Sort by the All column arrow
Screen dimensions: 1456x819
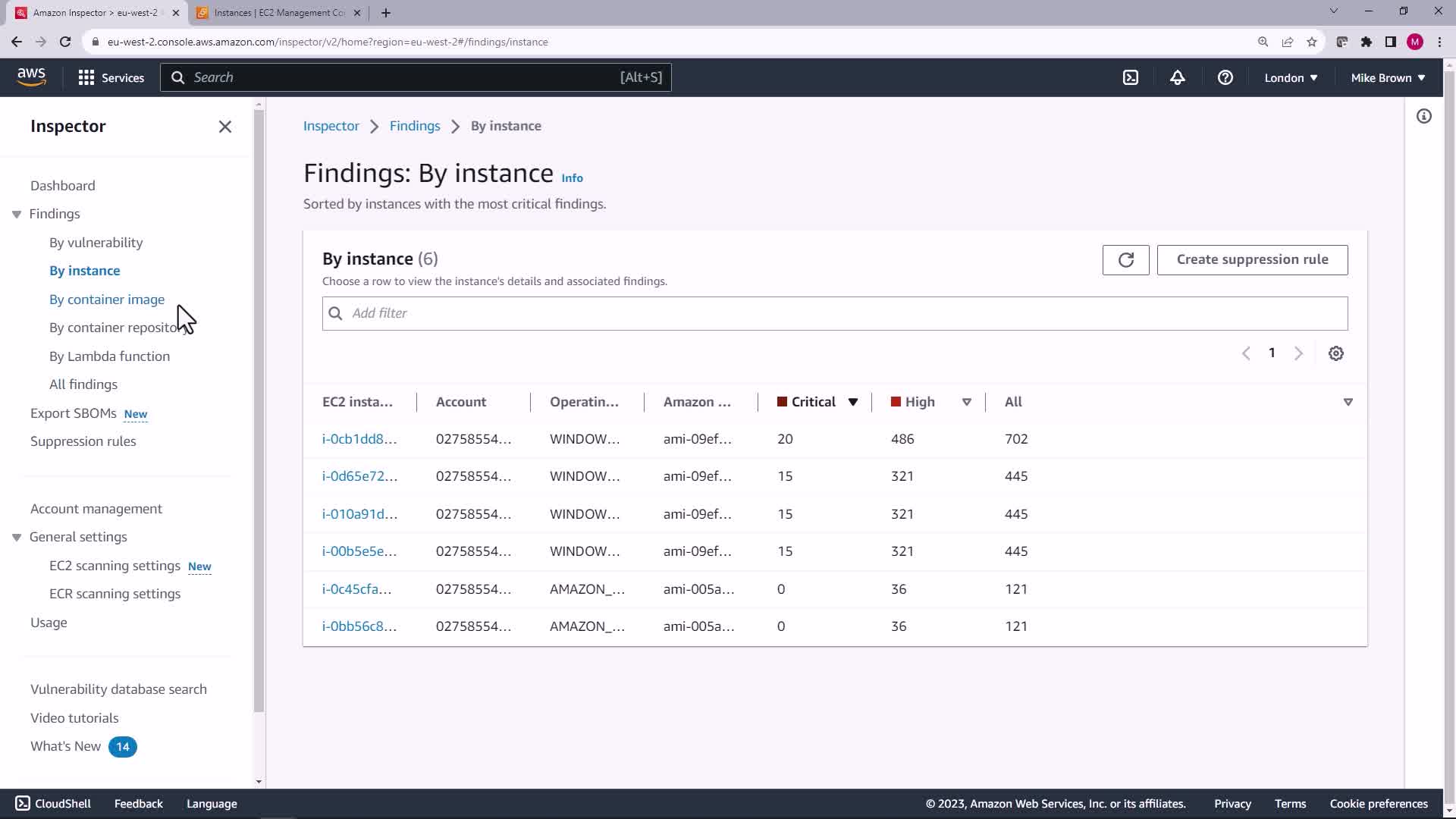pyautogui.click(x=1348, y=402)
